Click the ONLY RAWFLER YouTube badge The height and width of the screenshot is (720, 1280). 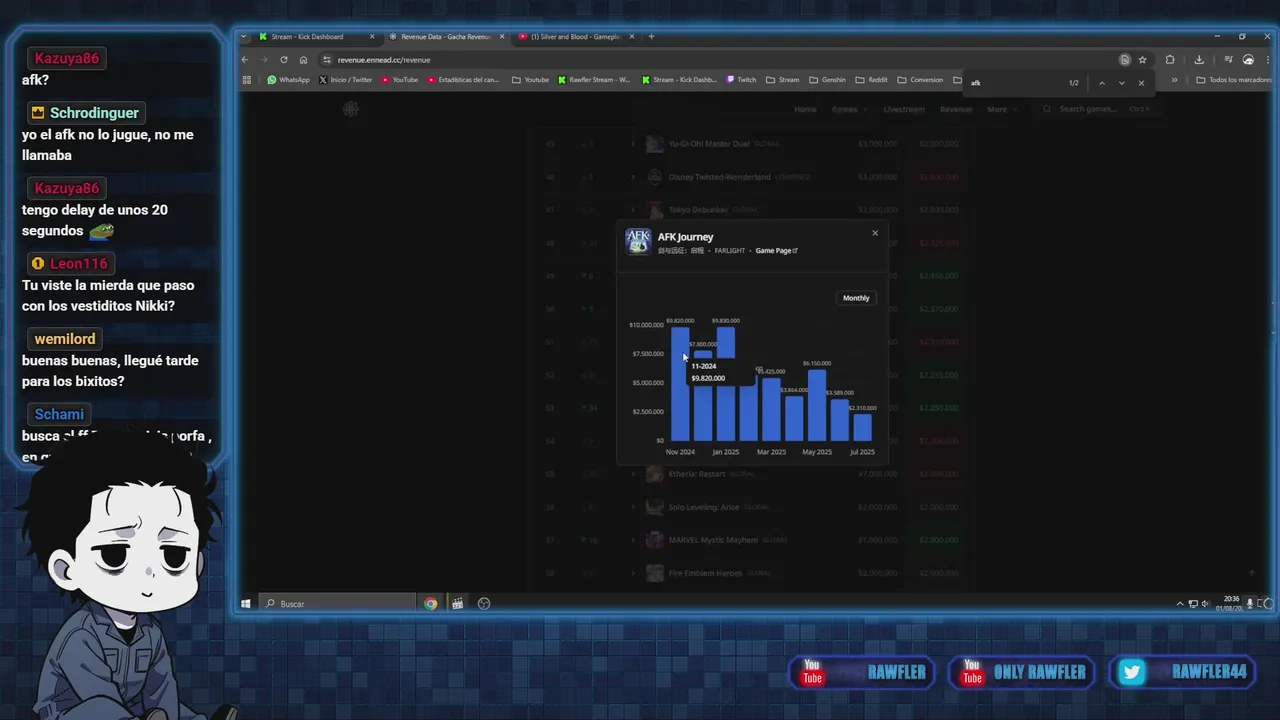(1021, 672)
